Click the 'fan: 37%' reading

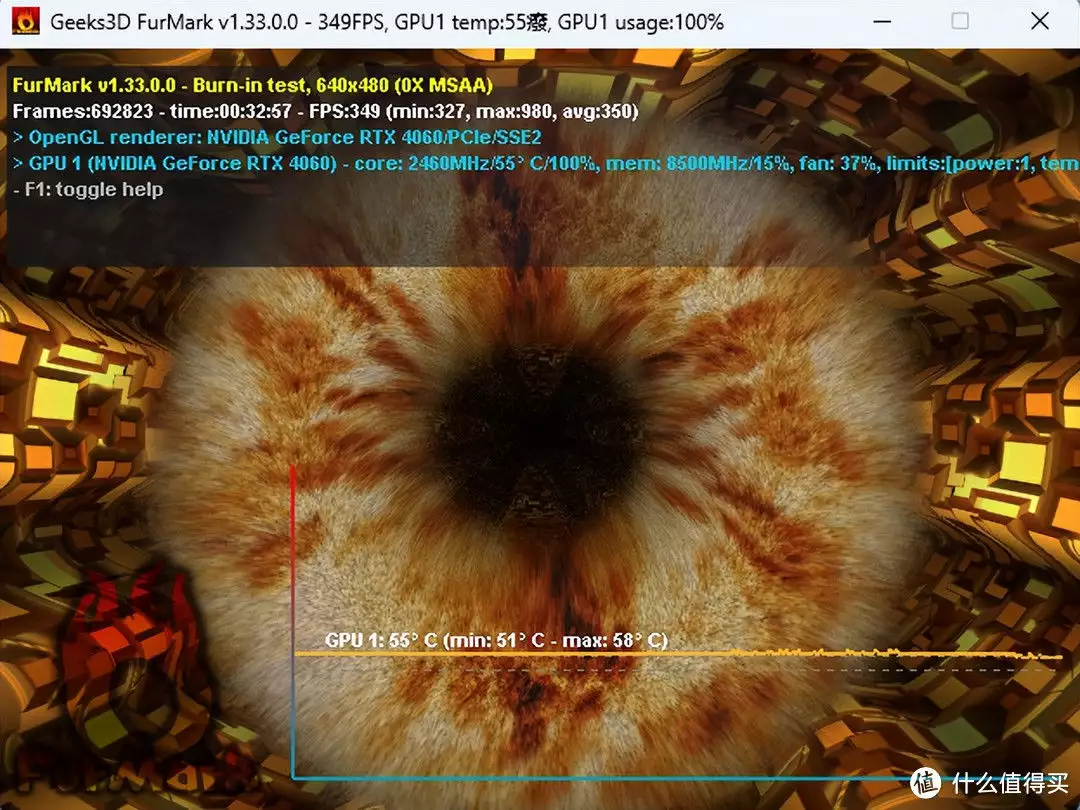[842, 163]
